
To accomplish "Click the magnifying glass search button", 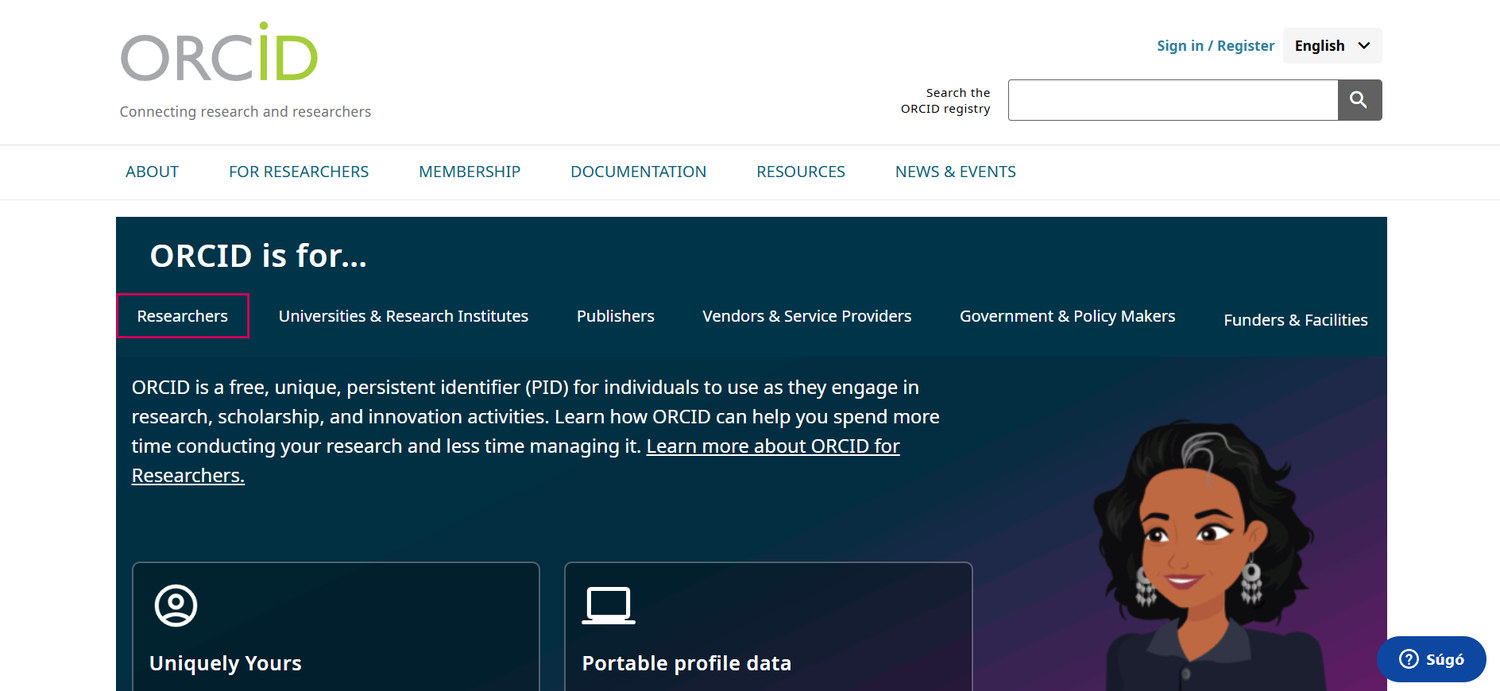I will 1359,100.
